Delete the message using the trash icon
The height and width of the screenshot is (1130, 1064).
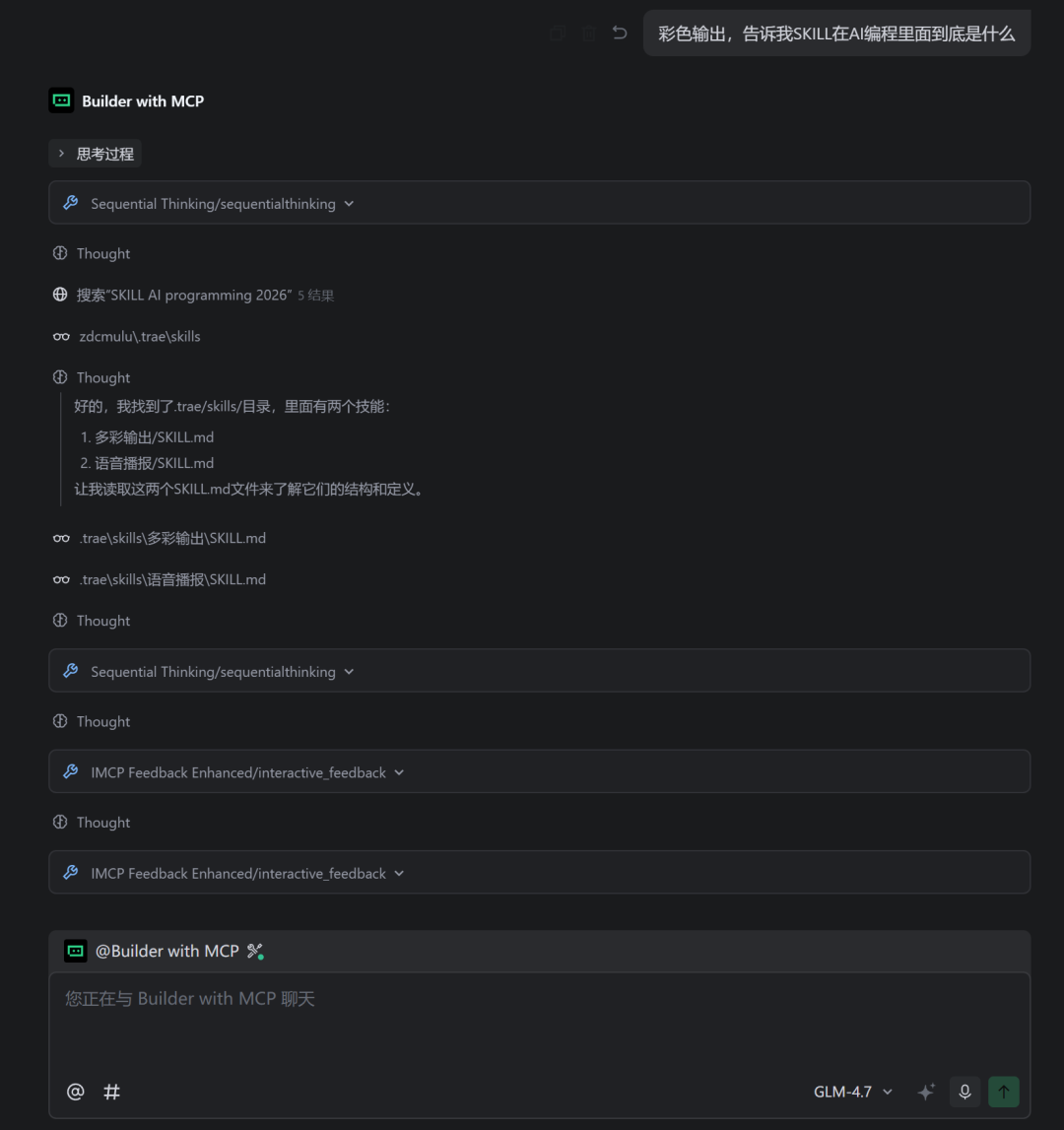(x=589, y=33)
